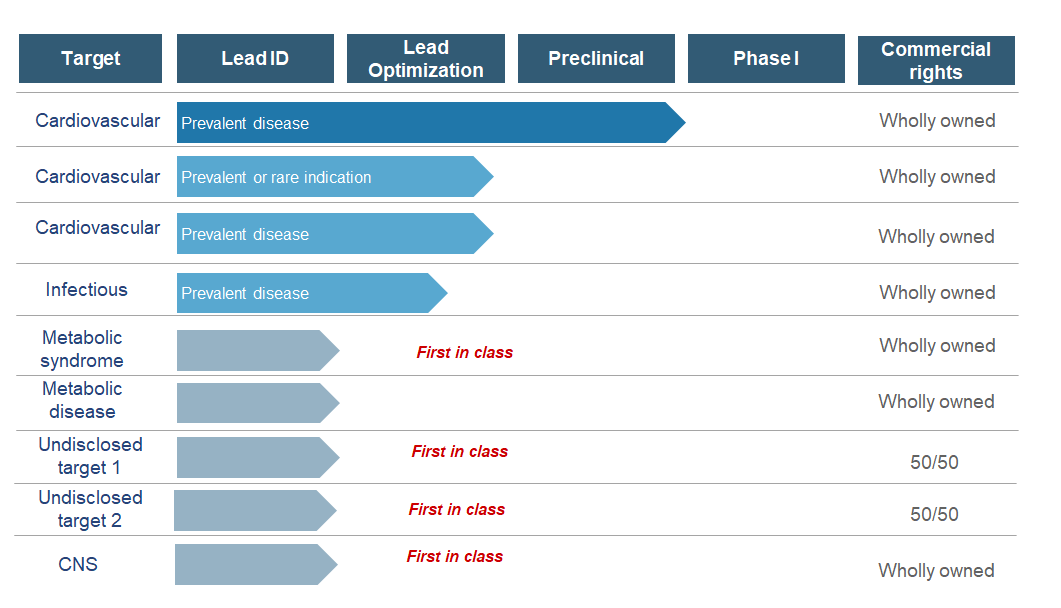Click First in class text in CNS row
The height and width of the screenshot is (608, 1061).
(454, 556)
